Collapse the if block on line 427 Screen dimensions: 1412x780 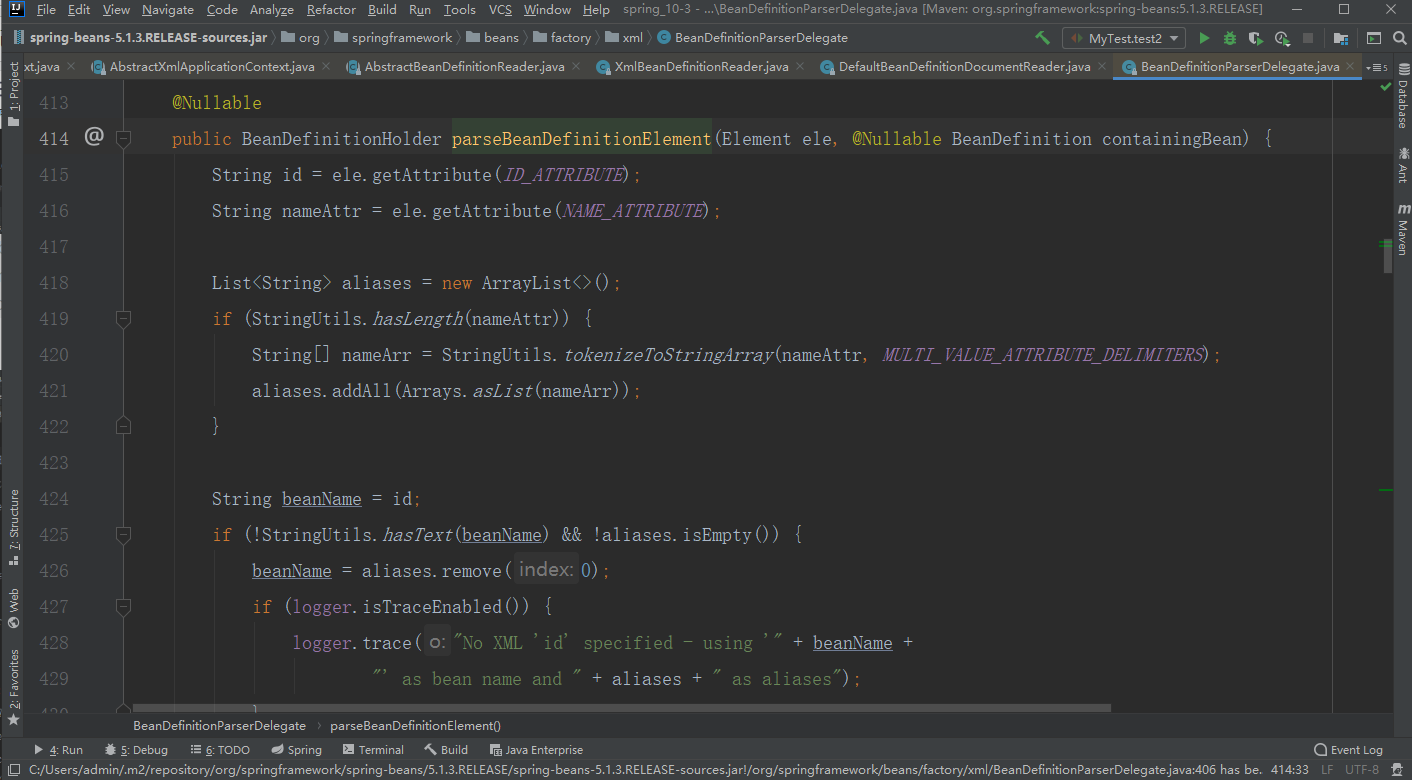pyautogui.click(x=124, y=607)
